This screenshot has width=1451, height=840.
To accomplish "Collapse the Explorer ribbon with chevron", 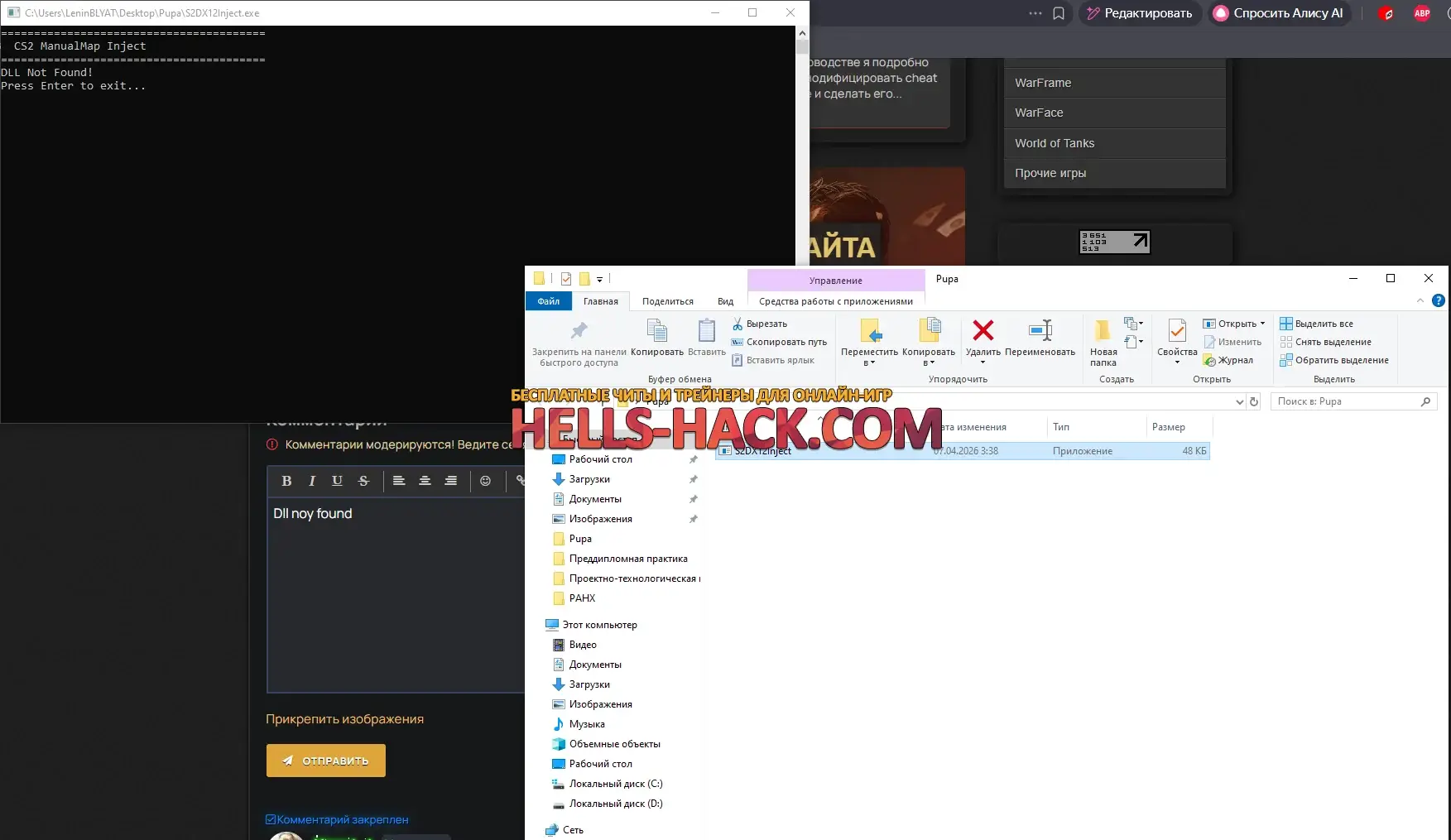I will click(1420, 300).
